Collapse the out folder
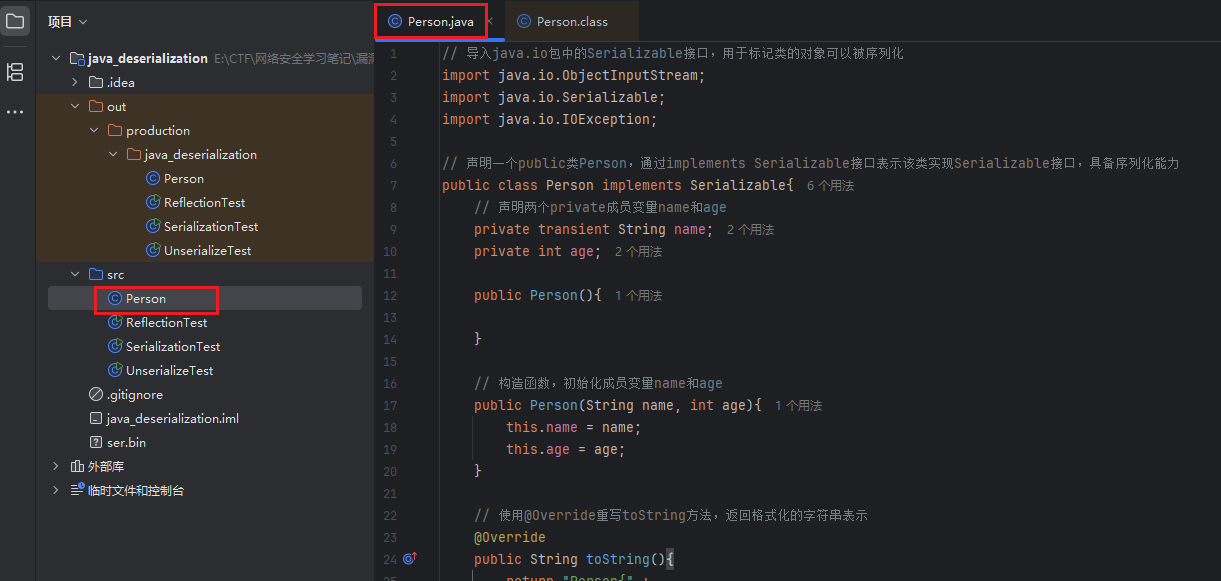The height and width of the screenshot is (581, 1221). [x=75, y=107]
